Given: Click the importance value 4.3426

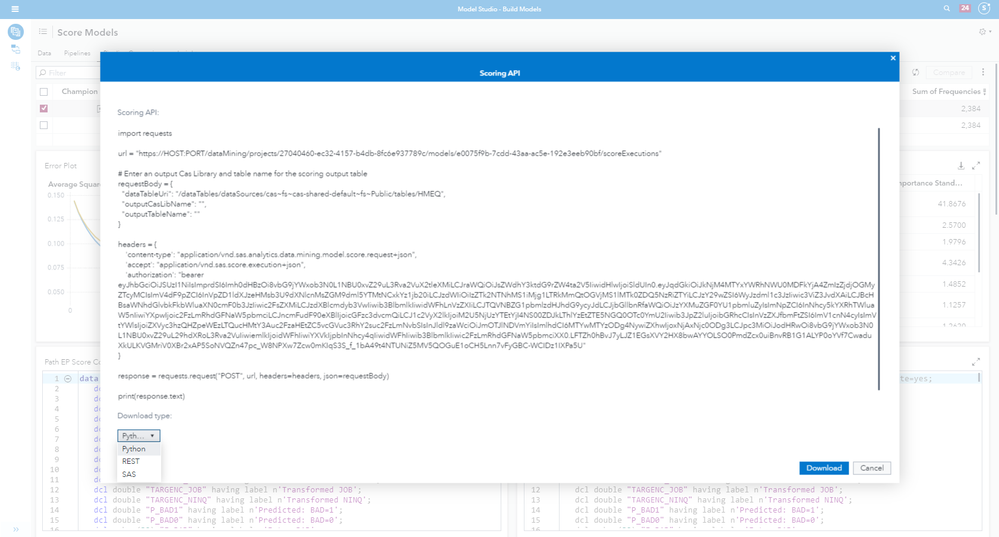Looking at the screenshot, I should (x=954, y=262).
